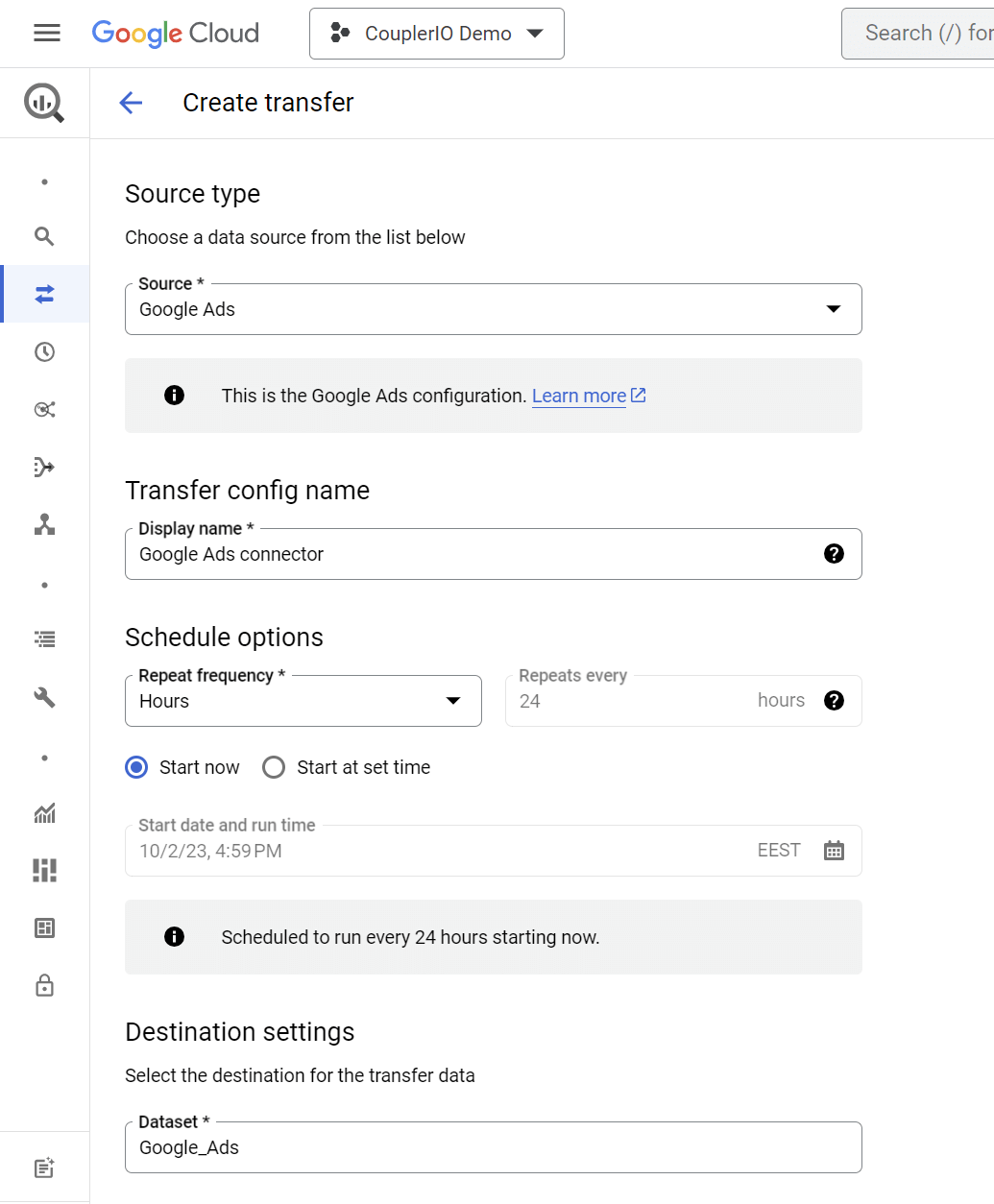The height and width of the screenshot is (1204, 994).
Task: Open Monitoring chart sidebar icon
Action: pos(44,813)
